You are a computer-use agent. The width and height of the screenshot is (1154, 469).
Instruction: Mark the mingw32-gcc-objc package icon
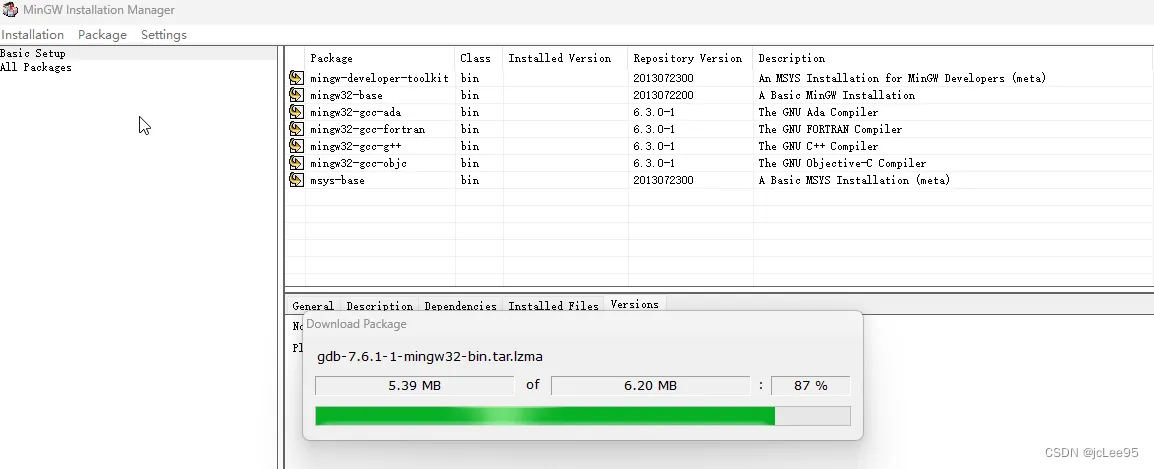tap(296, 163)
